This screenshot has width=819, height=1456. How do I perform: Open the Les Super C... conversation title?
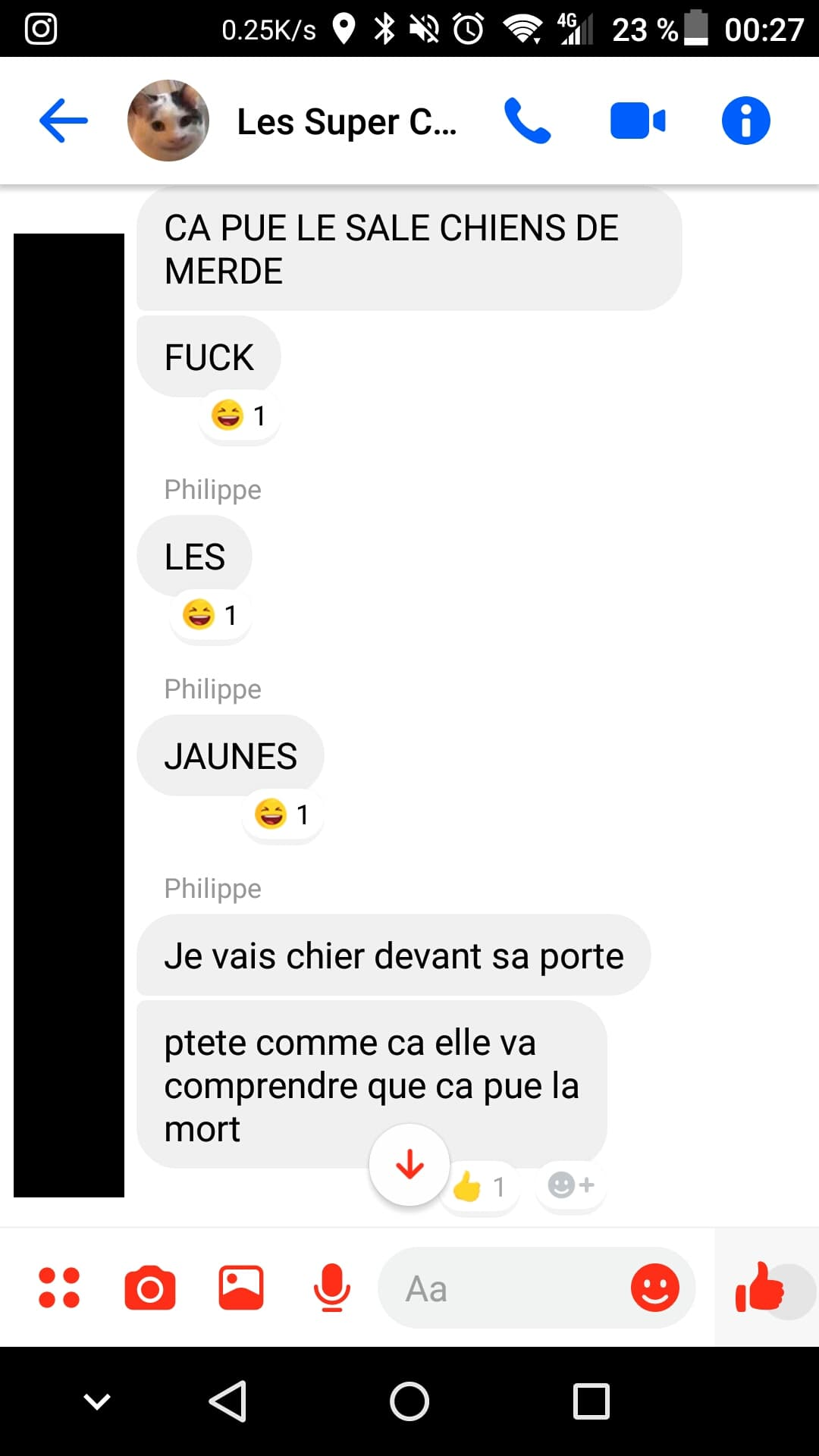click(347, 121)
